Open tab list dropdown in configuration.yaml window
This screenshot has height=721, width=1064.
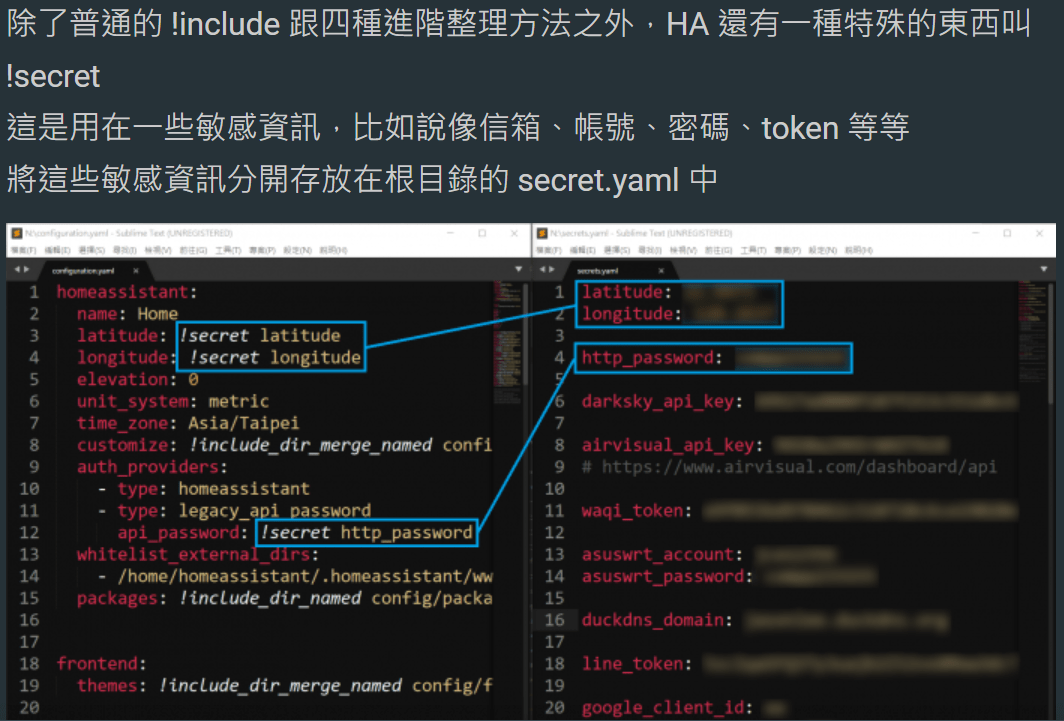click(518, 269)
